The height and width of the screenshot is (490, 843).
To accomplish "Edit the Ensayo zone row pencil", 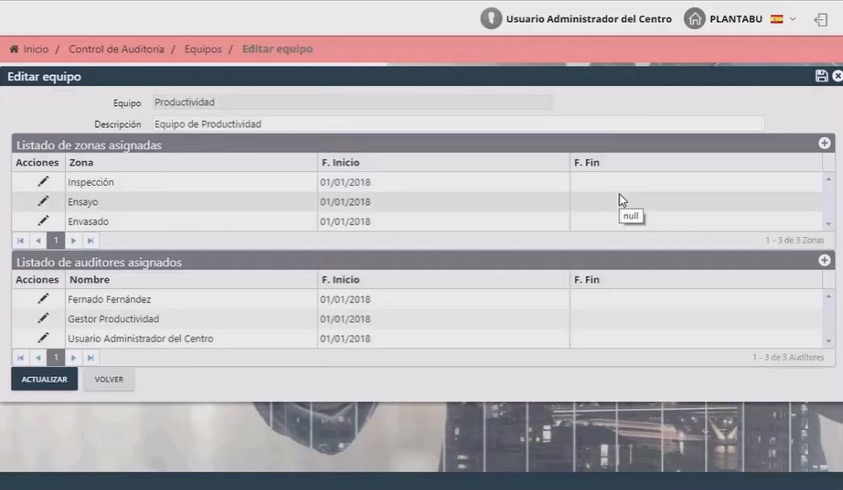I will 43,201.
